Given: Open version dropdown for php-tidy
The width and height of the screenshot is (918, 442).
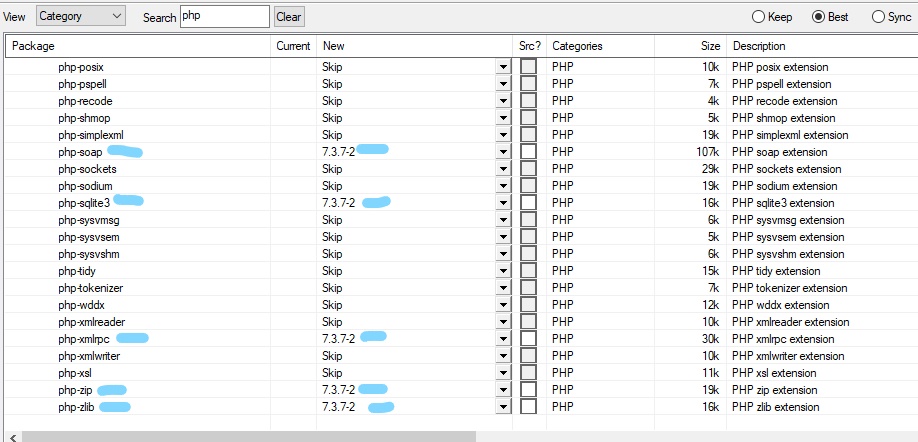Looking at the screenshot, I should click(x=503, y=270).
